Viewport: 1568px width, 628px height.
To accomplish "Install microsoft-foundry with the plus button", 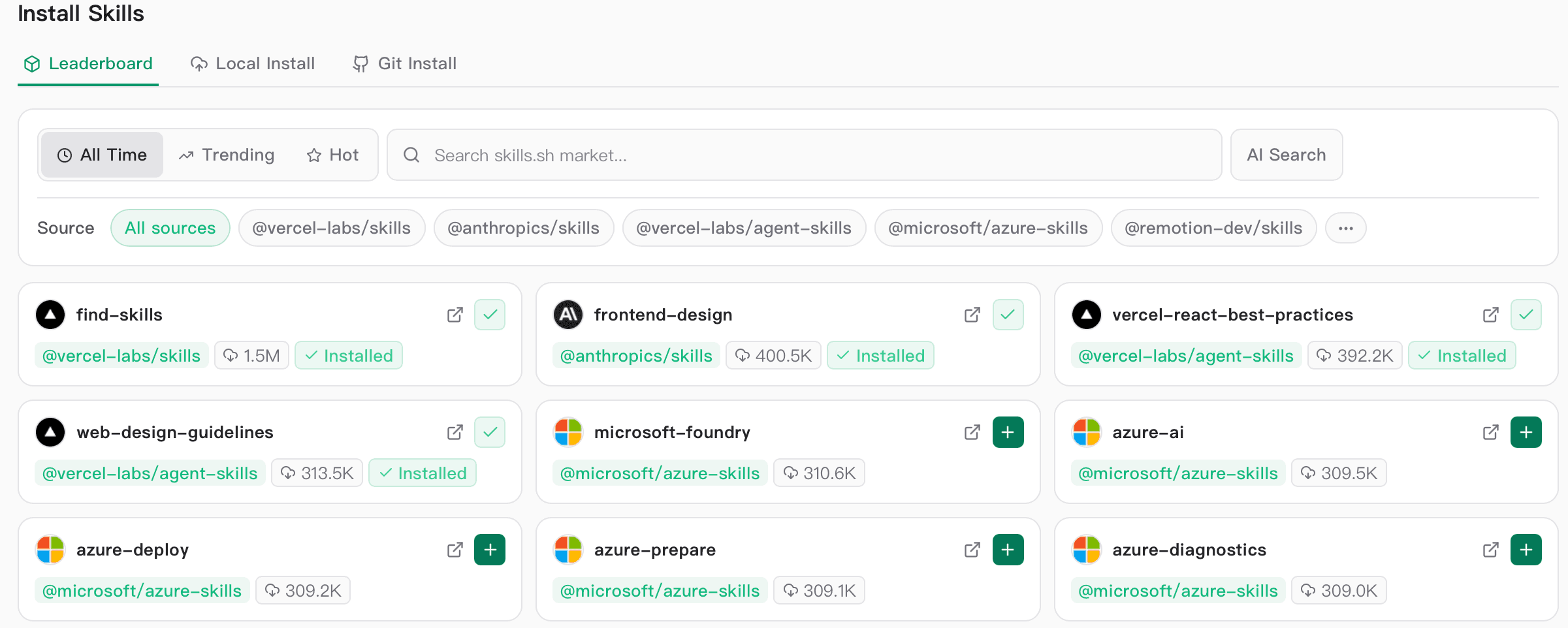I will point(1008,432).
